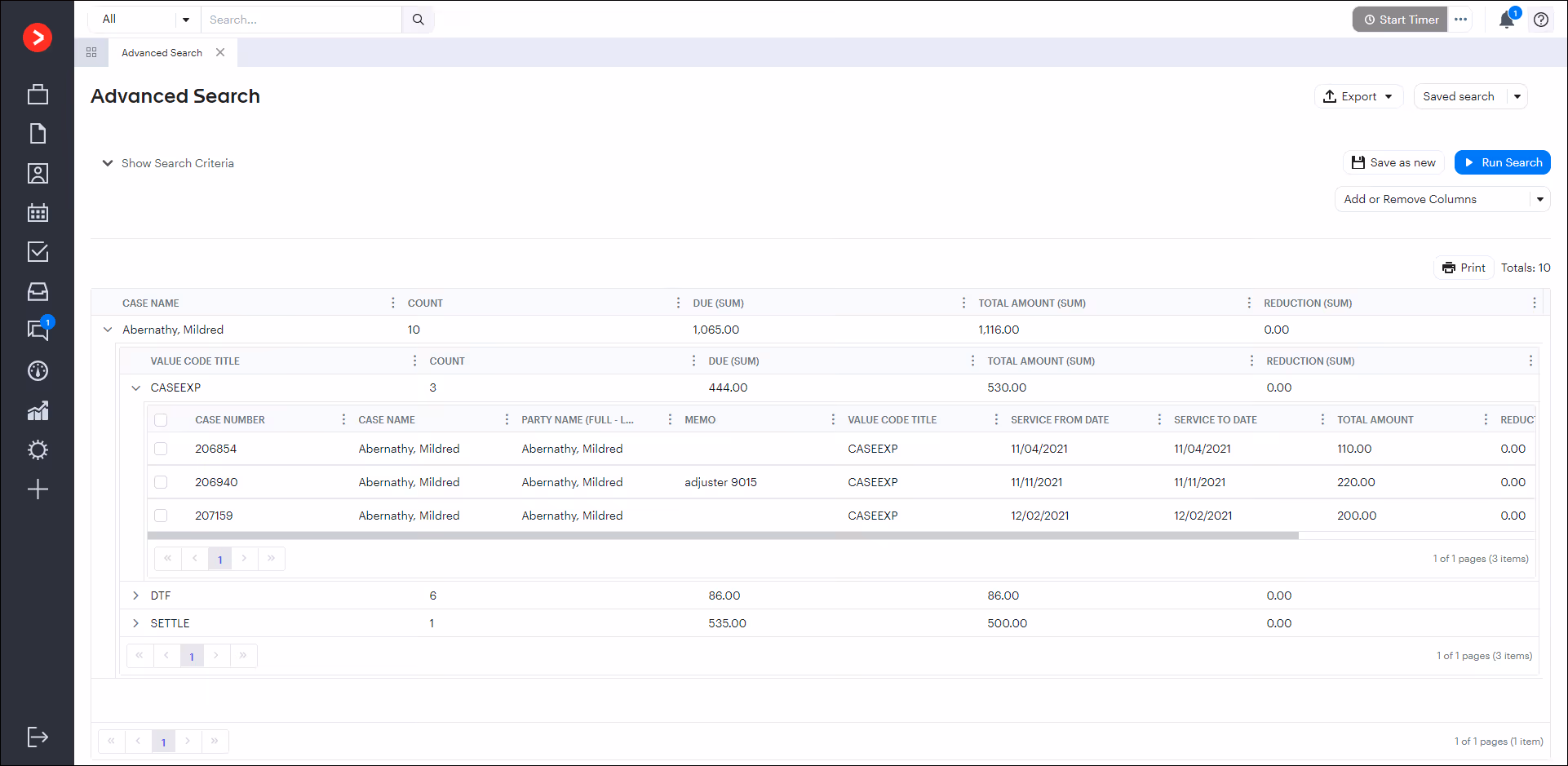Click the Totals: 10 label
The height and width of the screenshot is (766, 1568).
pos(1526,268)
